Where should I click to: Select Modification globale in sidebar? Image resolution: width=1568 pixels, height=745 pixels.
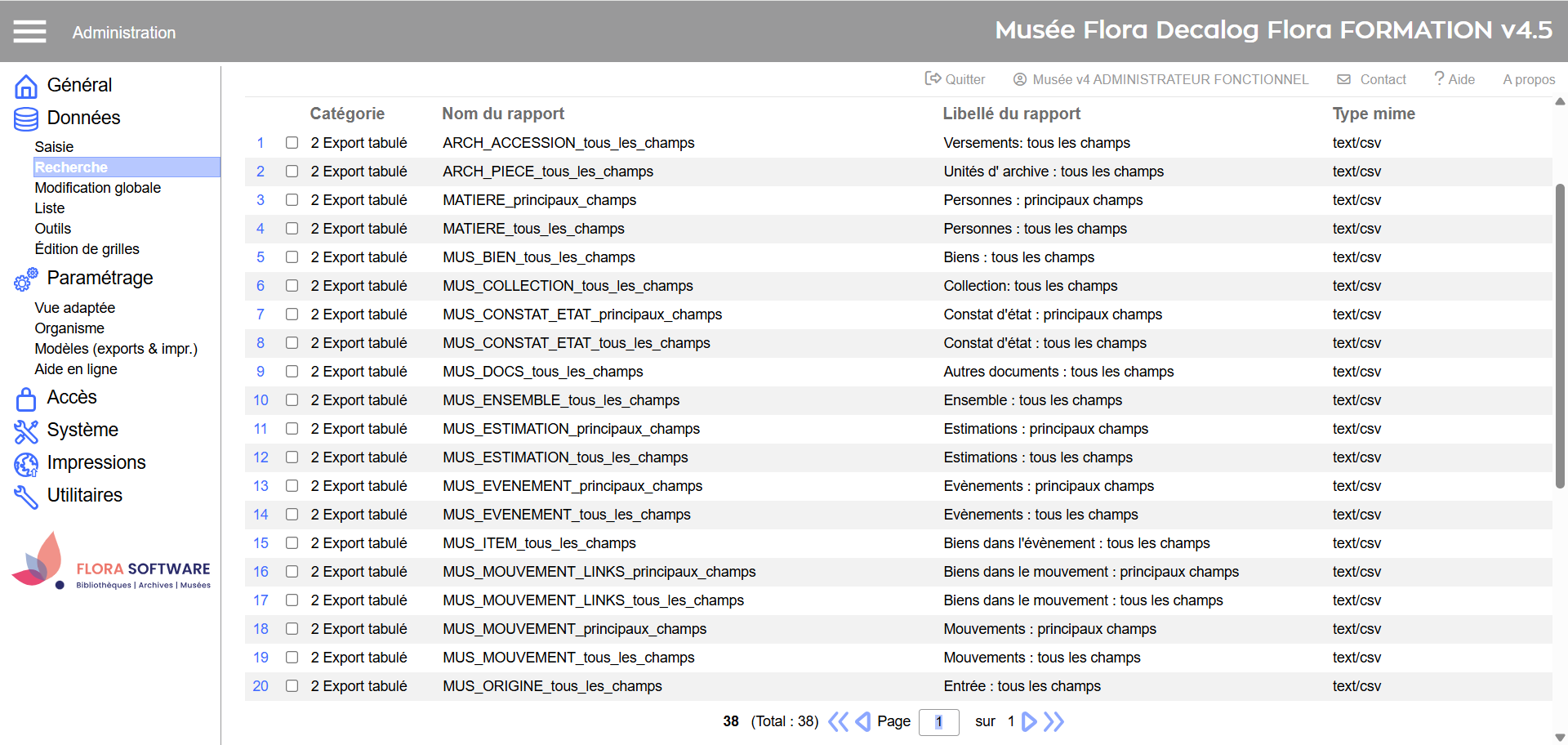coord(98,188)
